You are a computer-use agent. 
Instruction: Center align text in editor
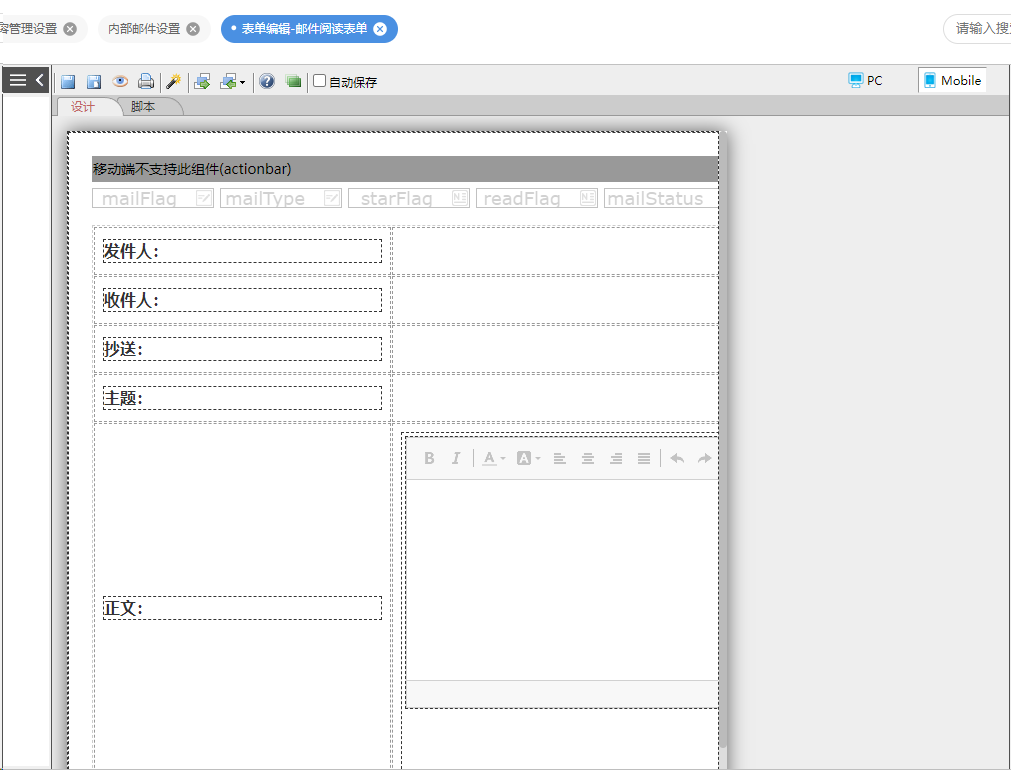(588, 459)
